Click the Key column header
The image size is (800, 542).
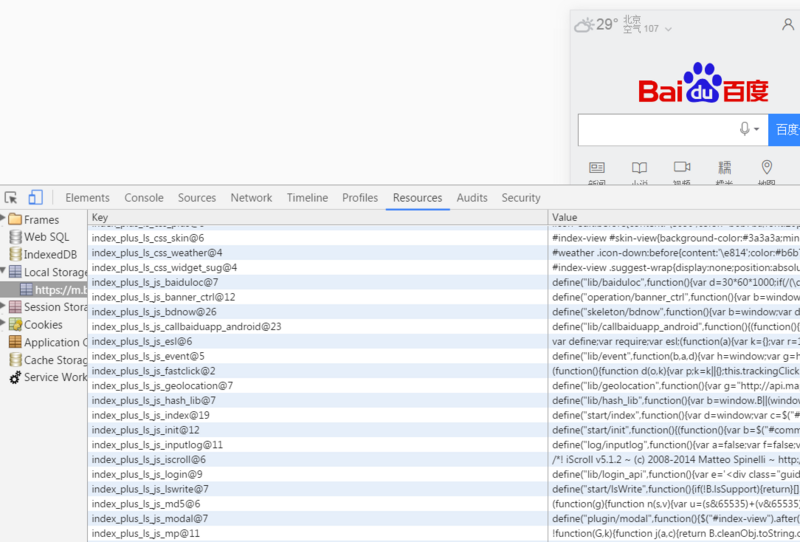[317, 217]
